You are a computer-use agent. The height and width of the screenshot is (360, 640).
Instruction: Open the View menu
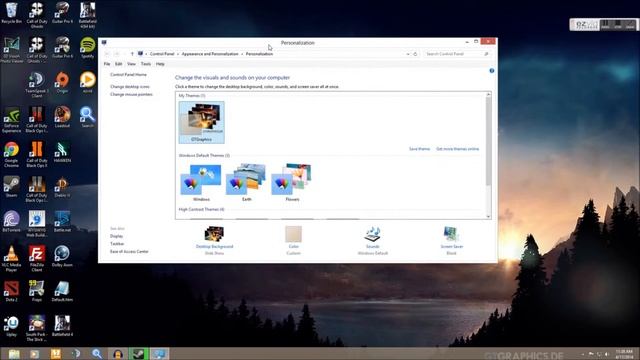pos(131,64)
